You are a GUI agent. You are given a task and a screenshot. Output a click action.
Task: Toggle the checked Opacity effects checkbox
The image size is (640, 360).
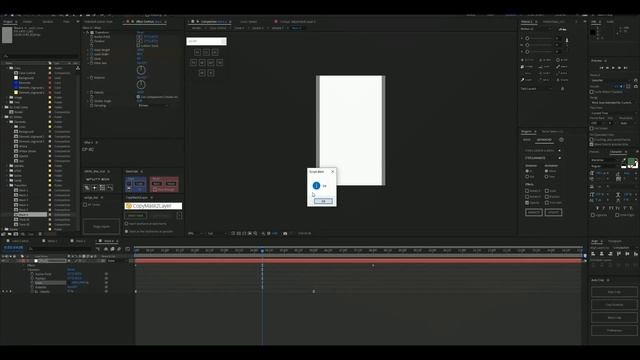click(x=527, y=202)
